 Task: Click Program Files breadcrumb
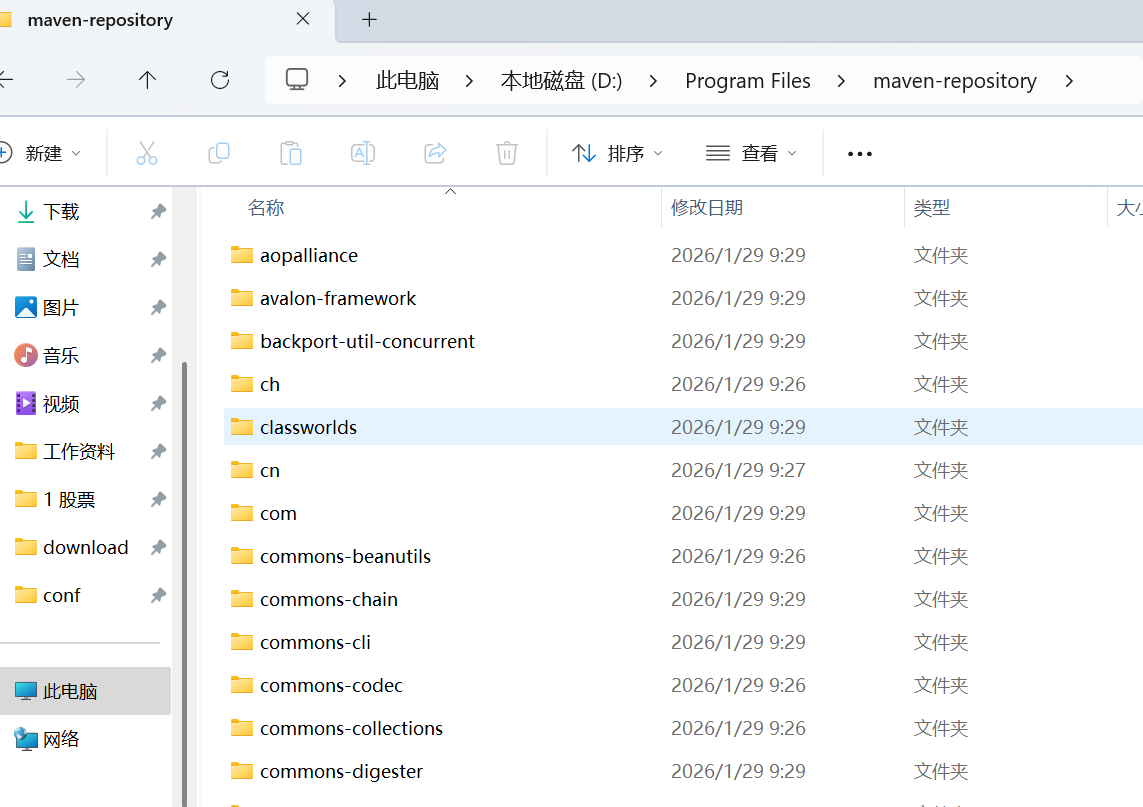tap(747, 80)
